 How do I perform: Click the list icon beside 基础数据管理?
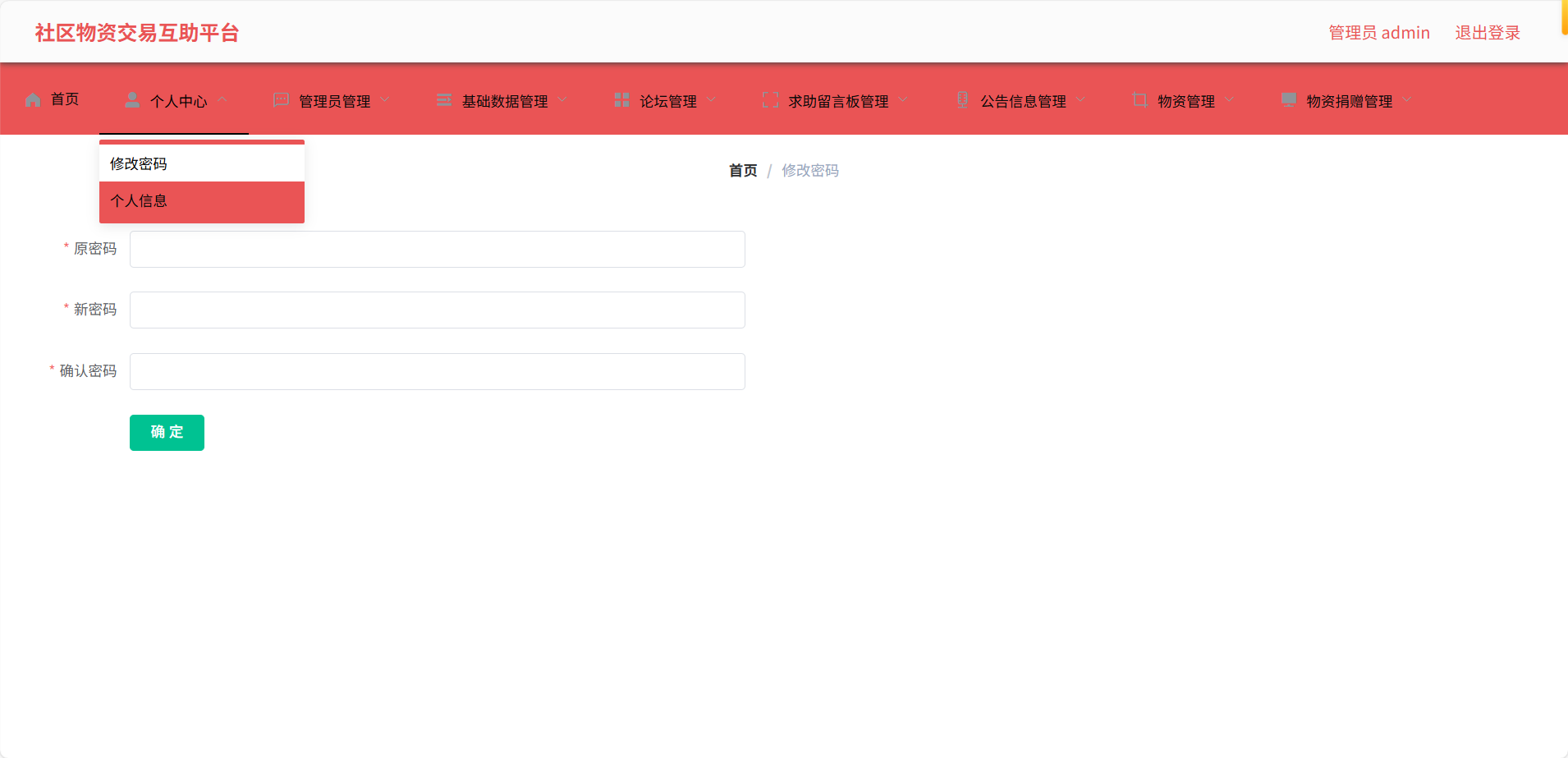[x=444, y=100]
